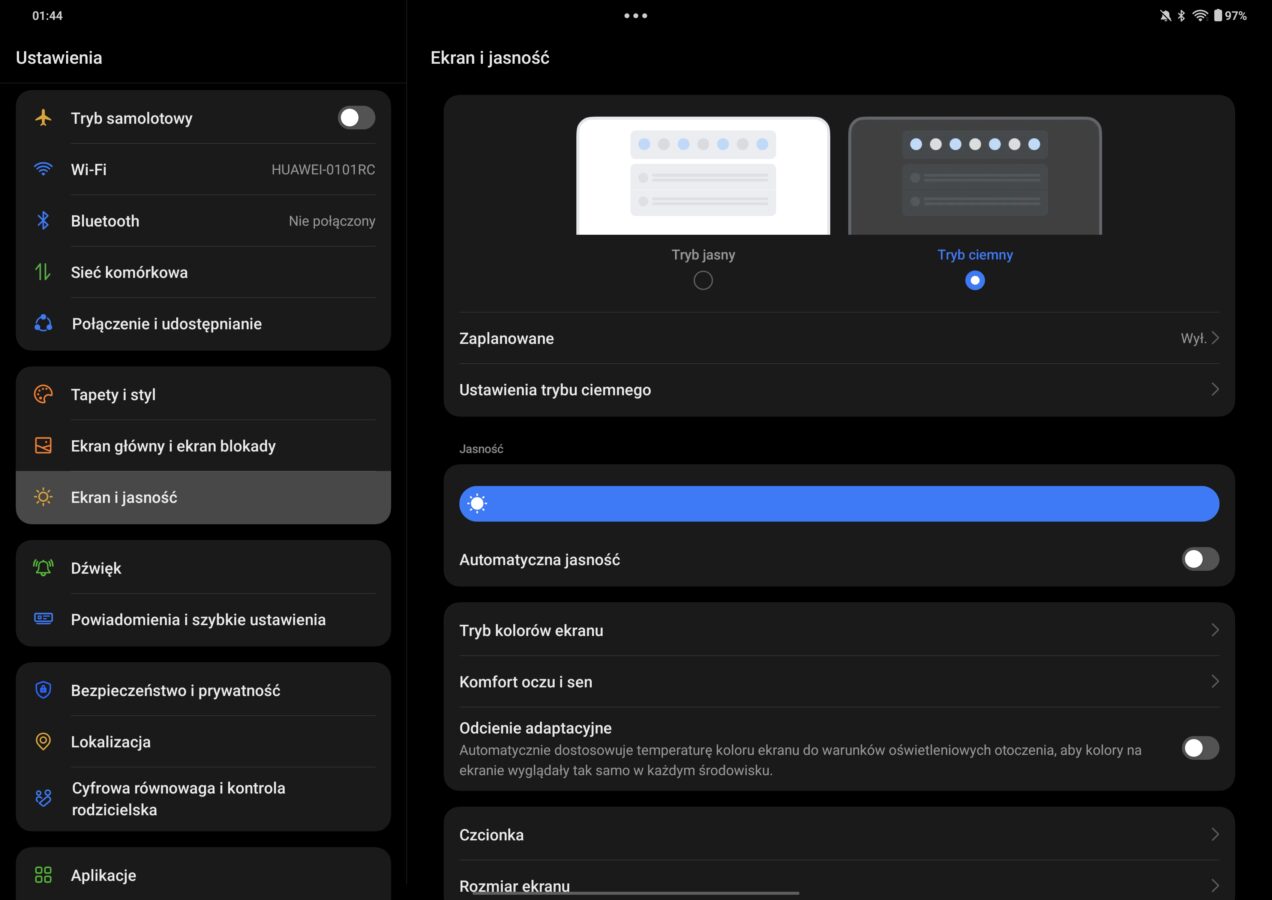Click the notifications panel icon
The width and height of the screenshot is (1272, 900).
[43, 619]
